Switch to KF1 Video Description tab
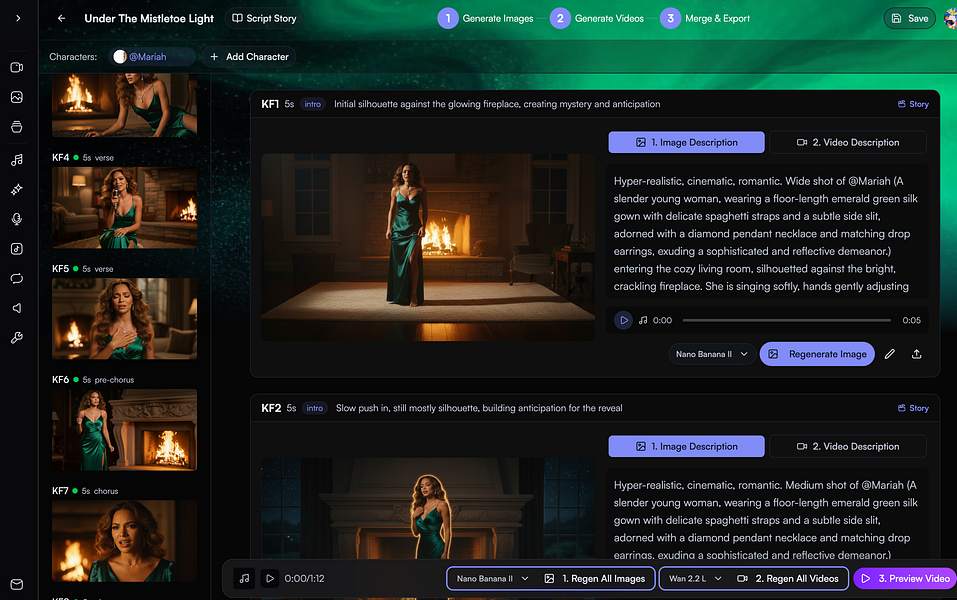 [x=848, y=142]
